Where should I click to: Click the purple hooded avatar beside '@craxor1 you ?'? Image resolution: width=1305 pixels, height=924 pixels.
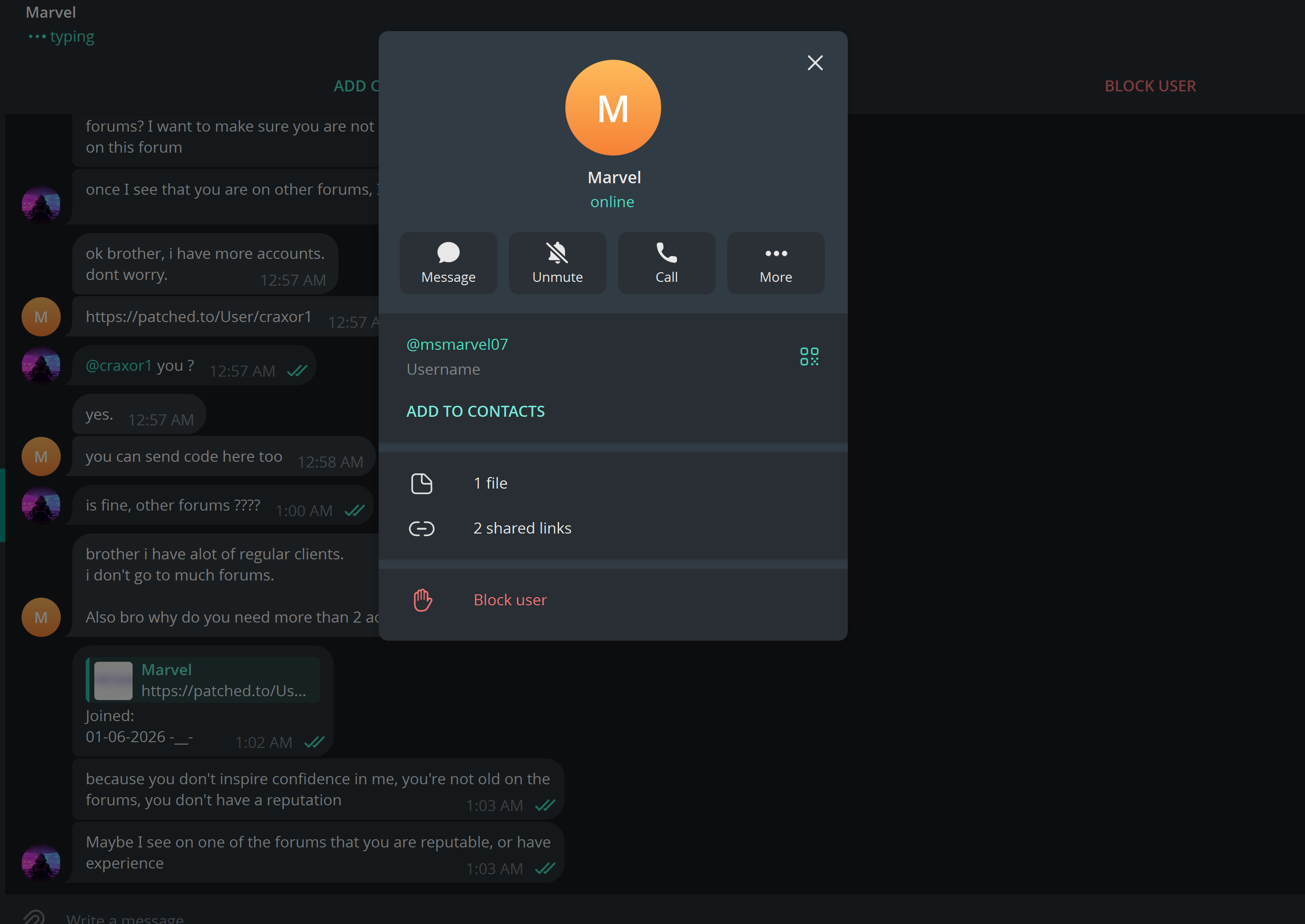coord(41,366)
